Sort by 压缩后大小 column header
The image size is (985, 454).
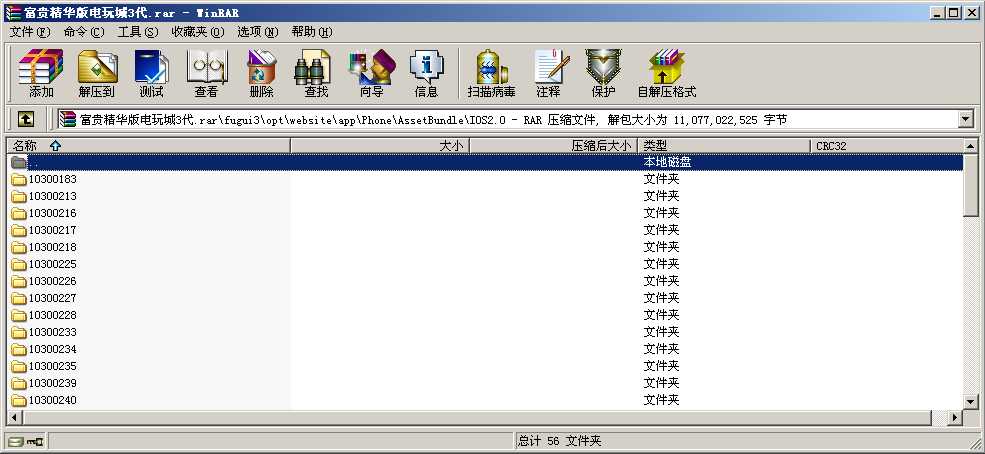[x=553, y=146]
